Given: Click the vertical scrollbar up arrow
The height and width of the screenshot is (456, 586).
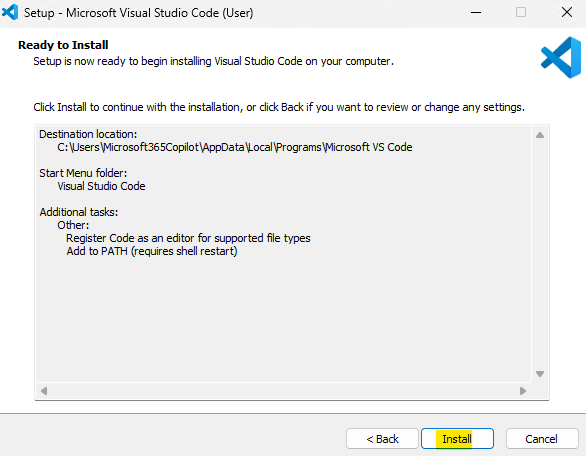Looking at the screenshot, I should pyautogui.click(x=540, y=135).
